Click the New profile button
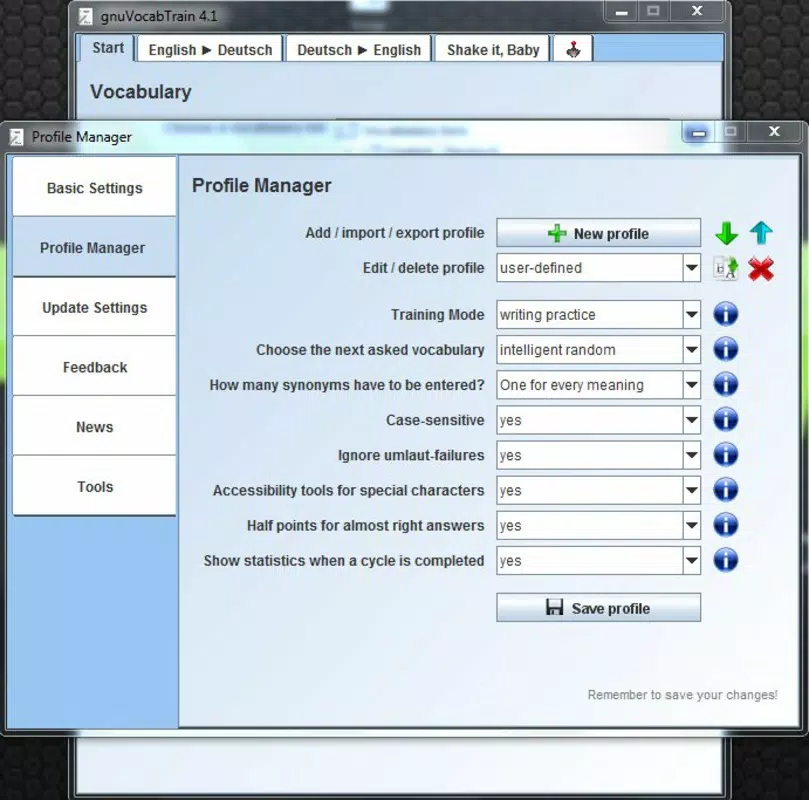The width and height of the screenshot is (809, 800). [x=598, y=233]
